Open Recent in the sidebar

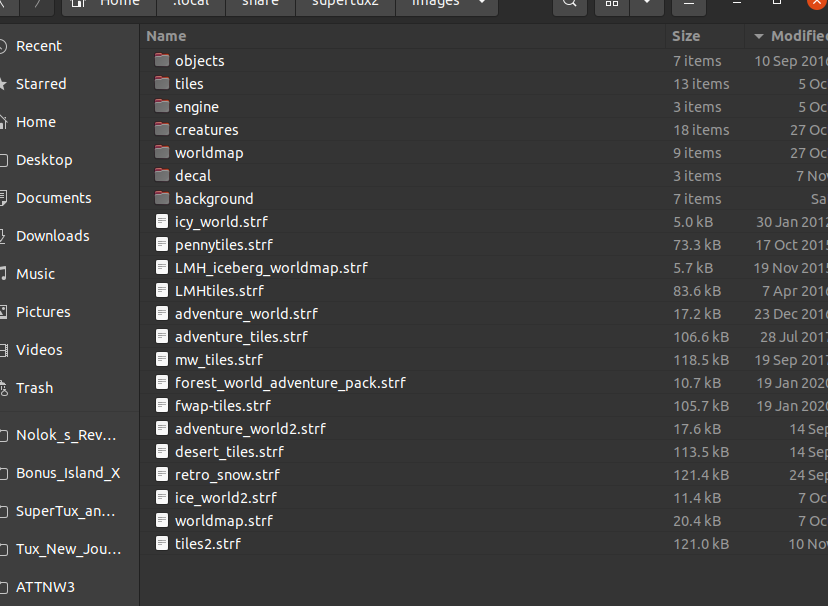tap(39, 46)
